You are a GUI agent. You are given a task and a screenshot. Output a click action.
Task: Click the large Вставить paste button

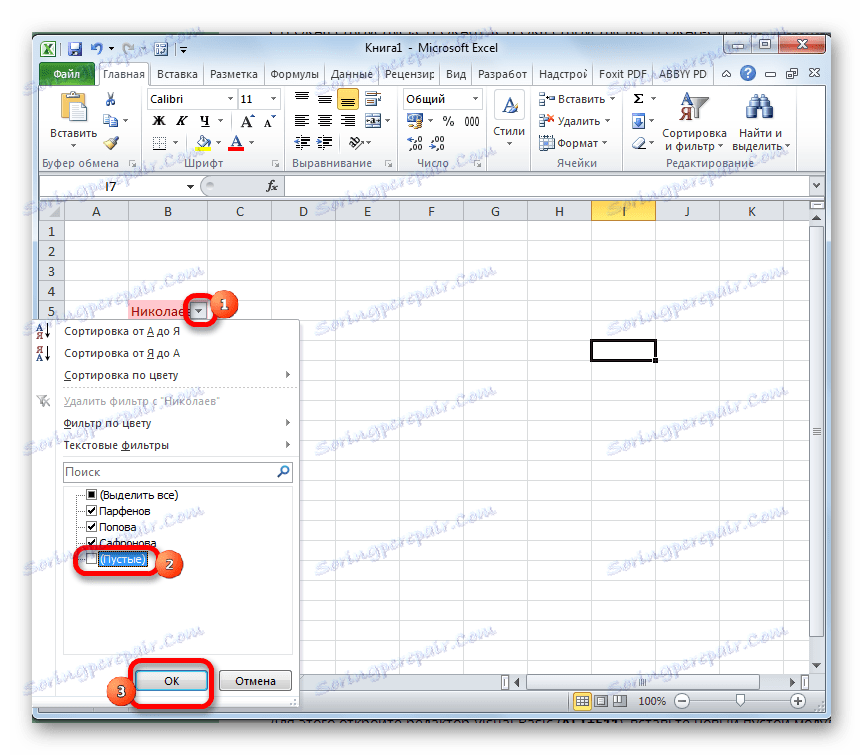[73, 120]
